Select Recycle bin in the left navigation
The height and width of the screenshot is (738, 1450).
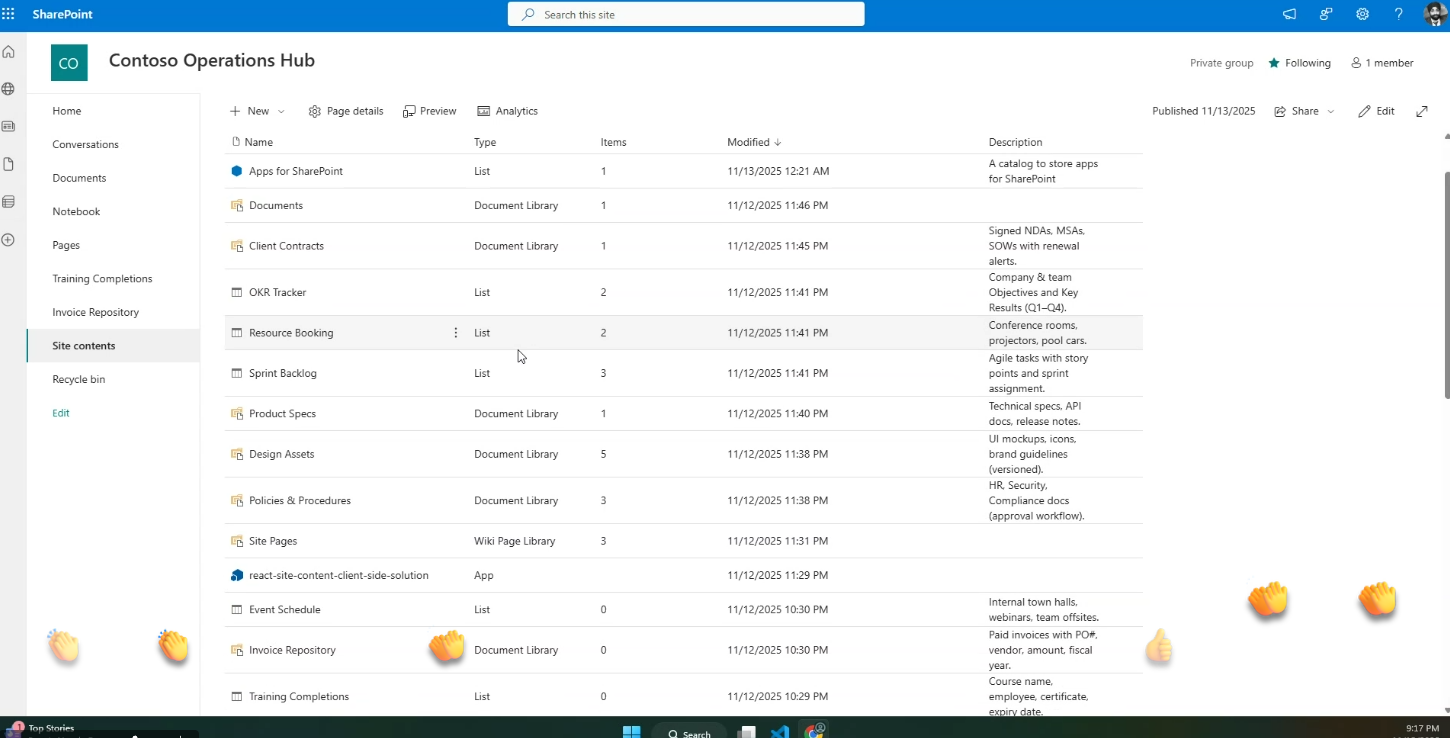point(78,379)
